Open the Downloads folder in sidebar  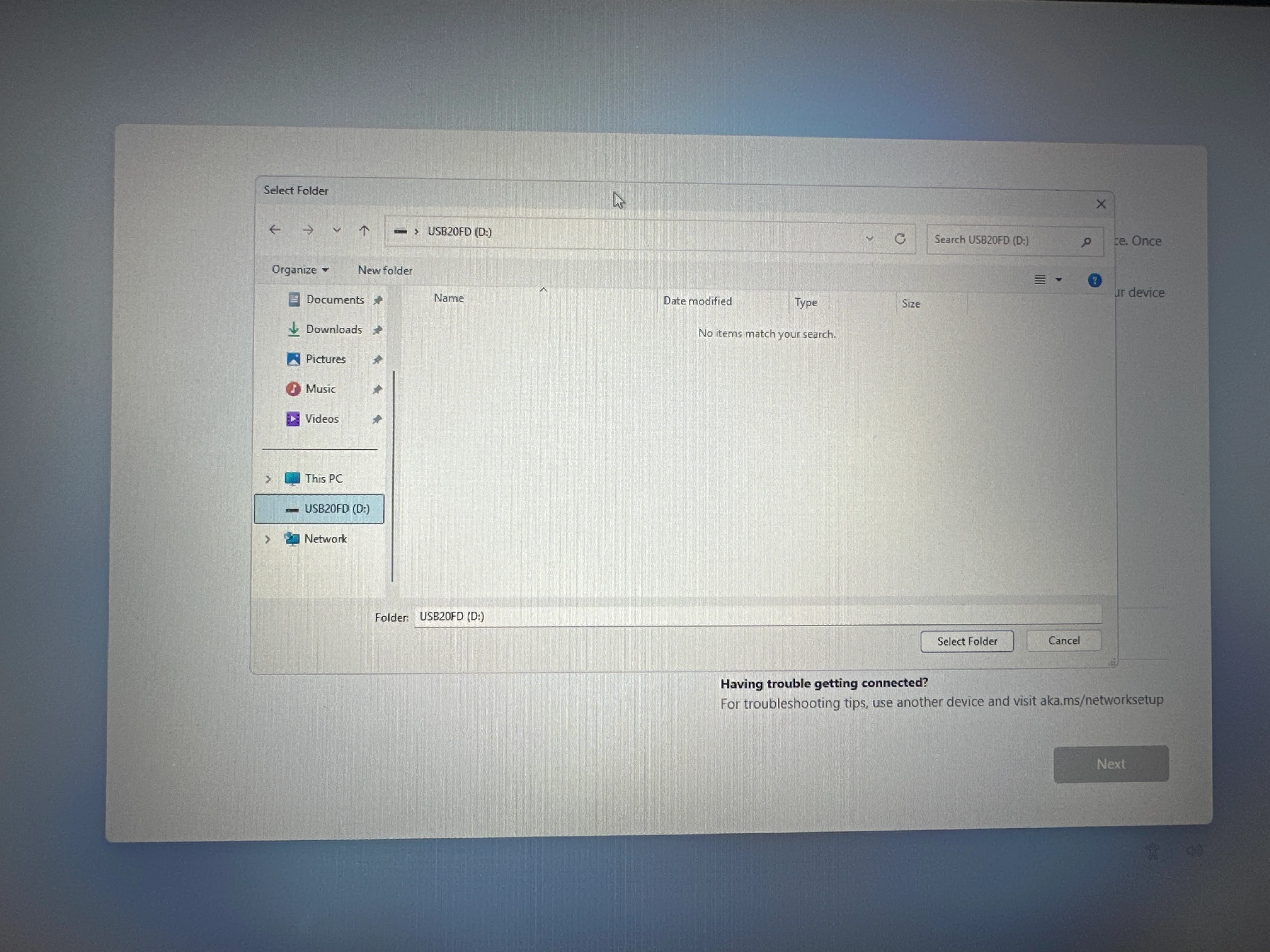[334, 329]
